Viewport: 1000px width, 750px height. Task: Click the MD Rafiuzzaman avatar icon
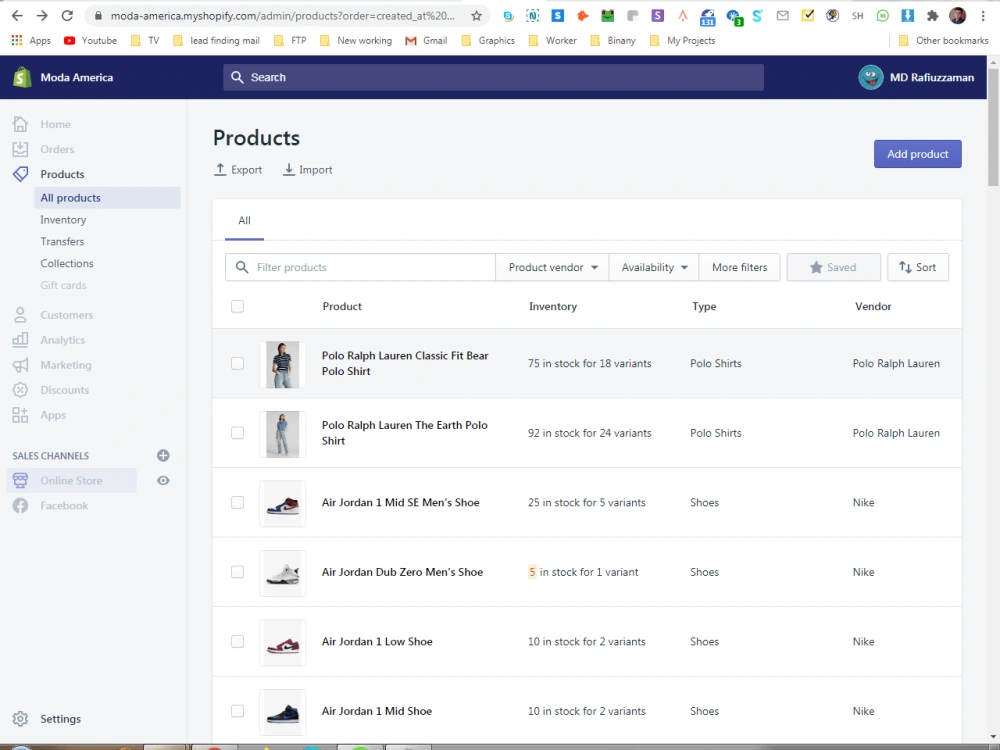coord(871,77)
